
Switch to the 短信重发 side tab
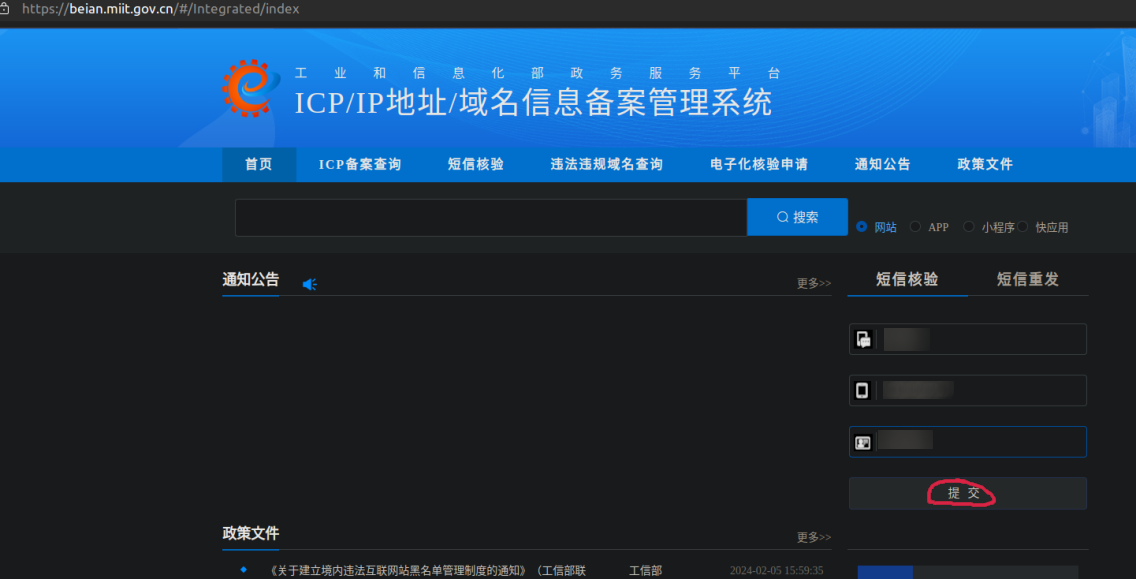tap(1027, 280)
